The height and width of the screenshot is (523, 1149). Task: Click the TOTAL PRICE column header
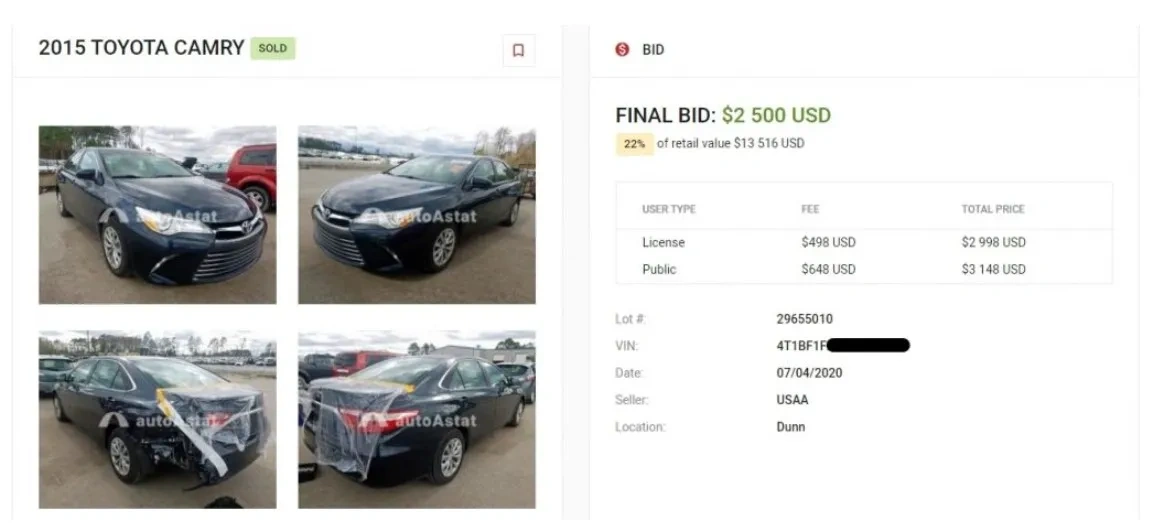[x=992, y=209]
